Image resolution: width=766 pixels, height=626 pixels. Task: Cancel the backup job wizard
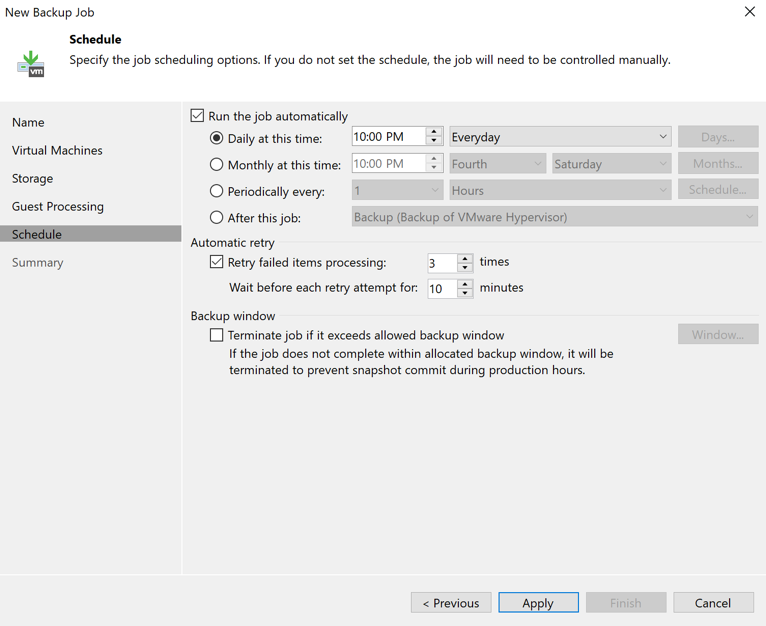click(x=713, y=603)
